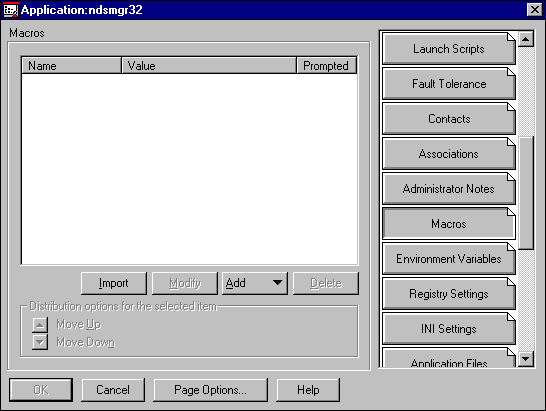Open the Registry Settings page

448,294
